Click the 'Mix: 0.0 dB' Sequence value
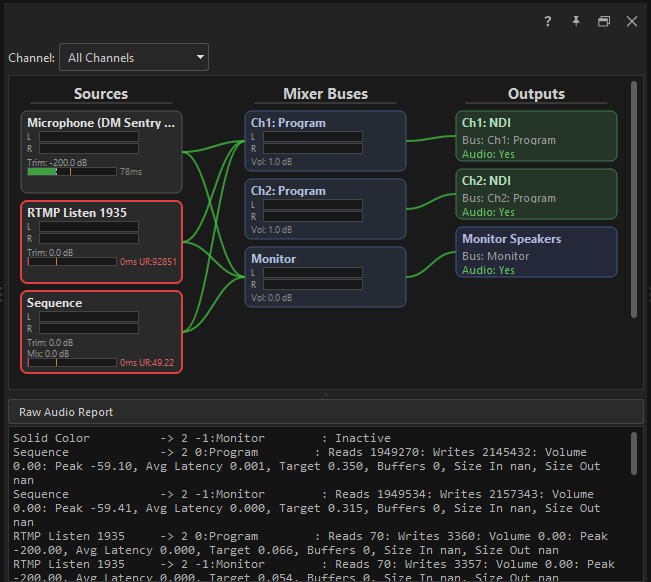 [48, 354]
